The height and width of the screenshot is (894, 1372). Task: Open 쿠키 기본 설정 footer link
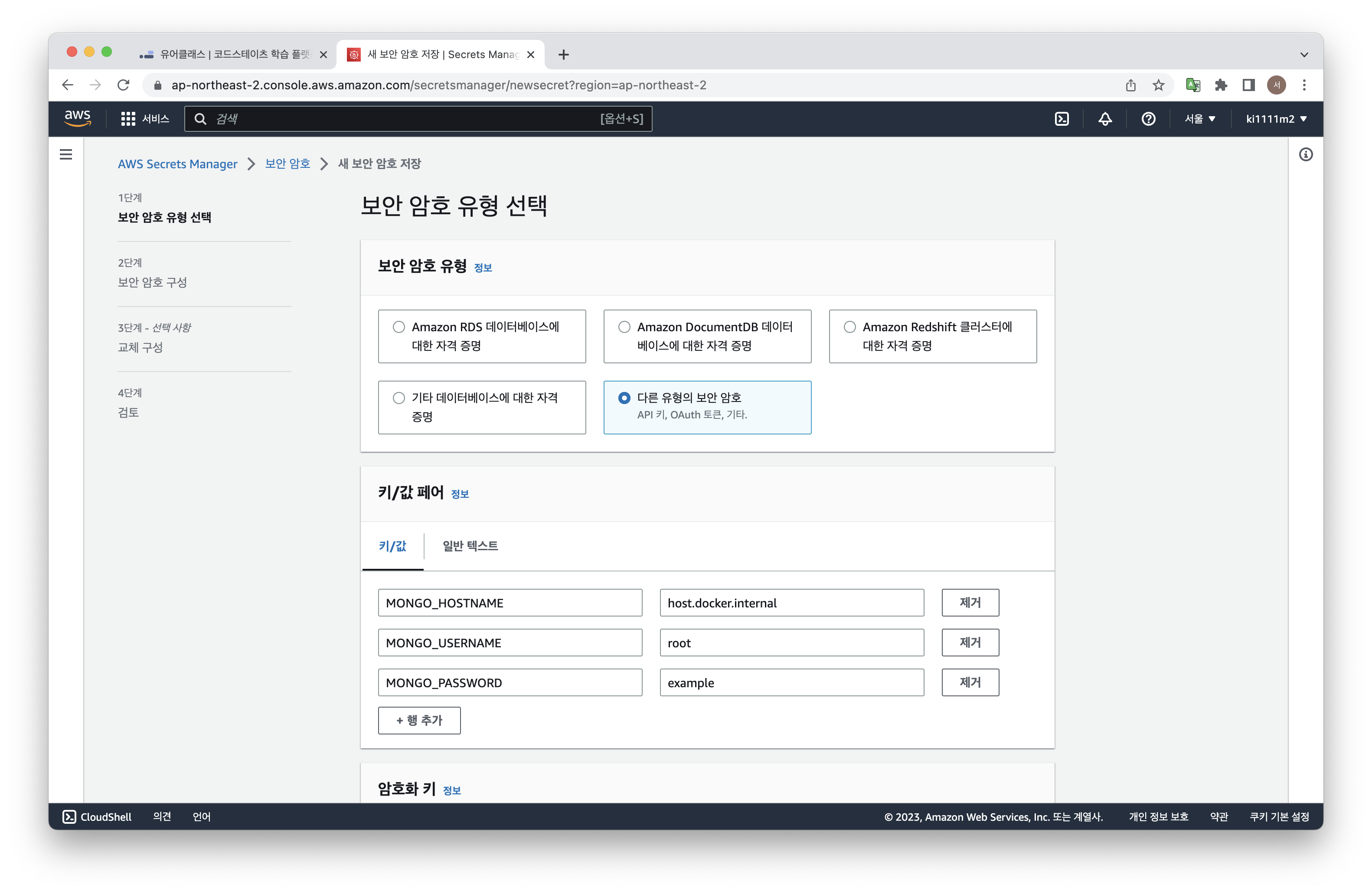point(1279,817)
